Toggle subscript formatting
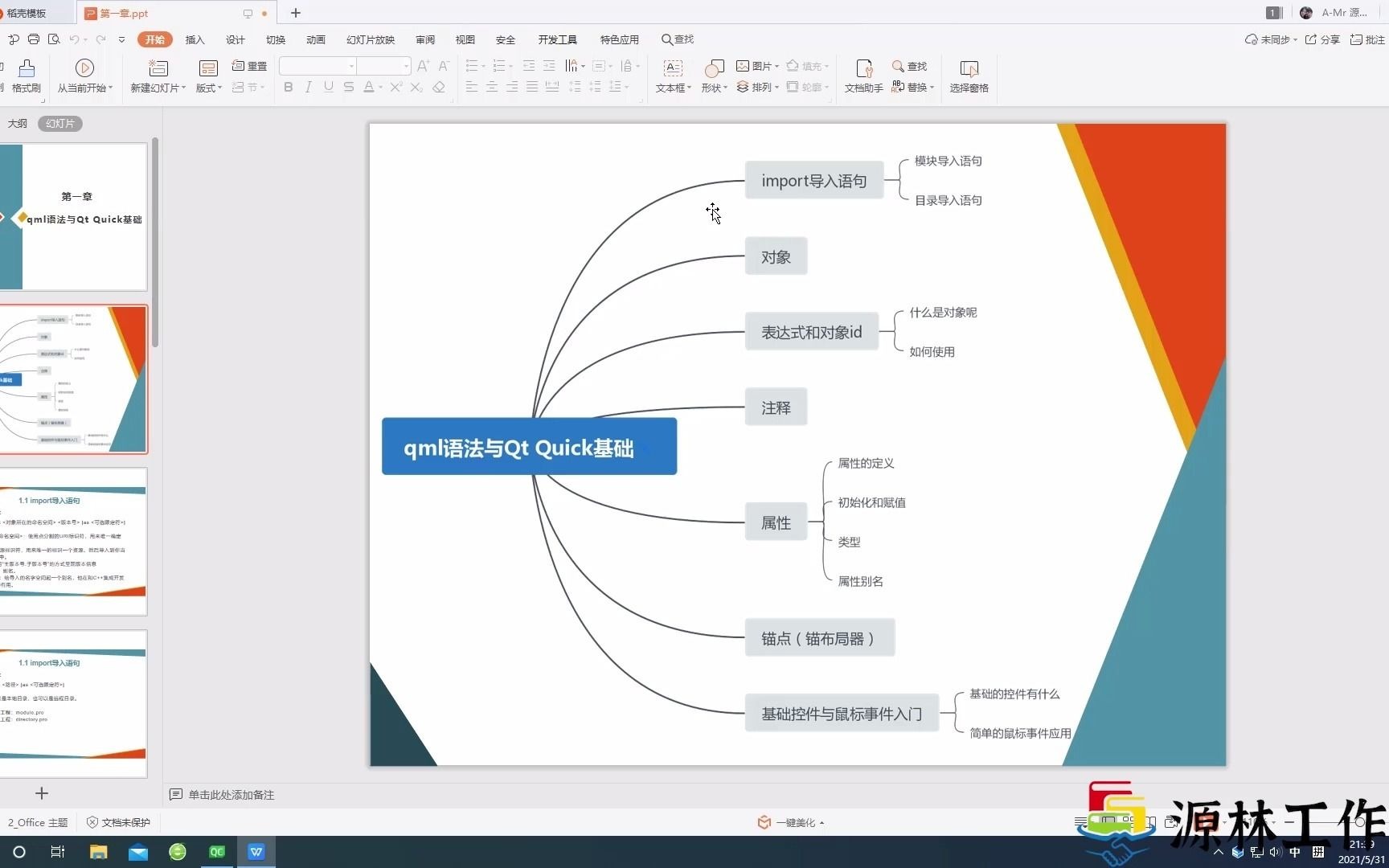This screenshot has width=1389, height=868. (416, 87)
